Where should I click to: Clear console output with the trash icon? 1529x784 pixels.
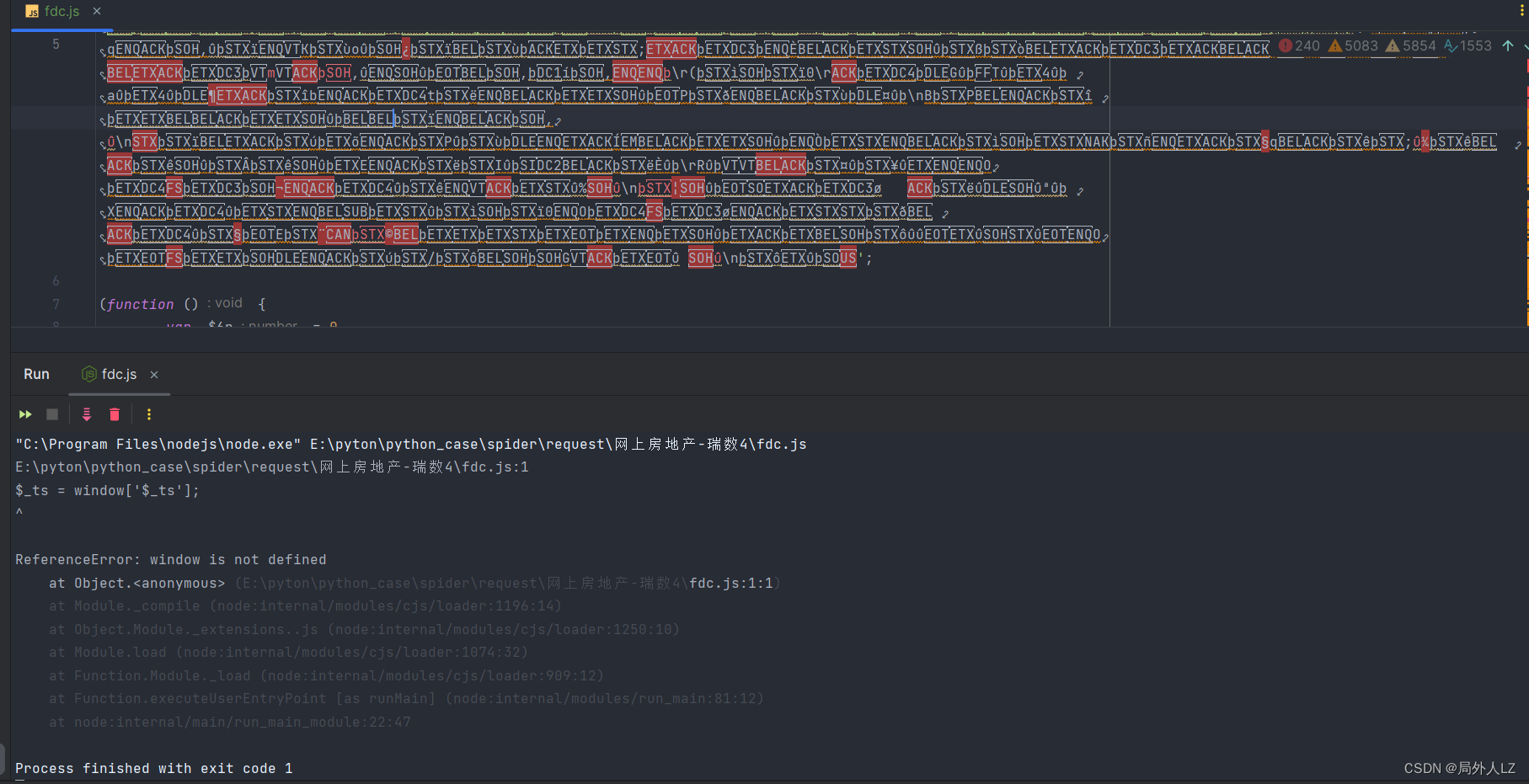tap(115, 414)
